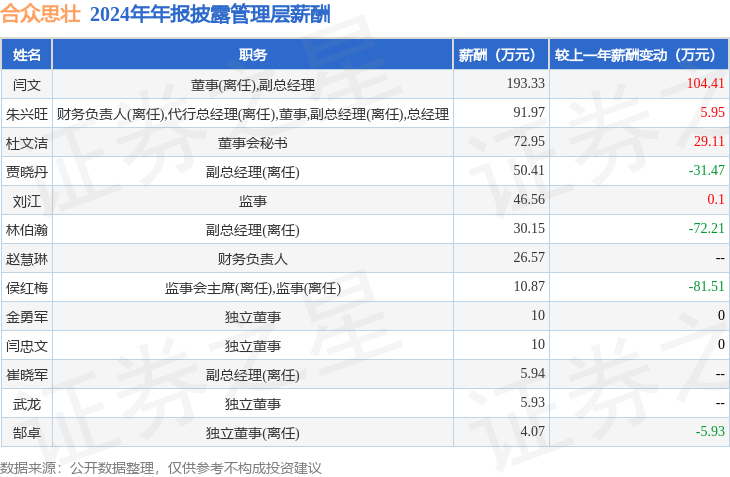Click the change value -5.93
Viewport: 730px width, 477px height.
click(x=710, y=431)
